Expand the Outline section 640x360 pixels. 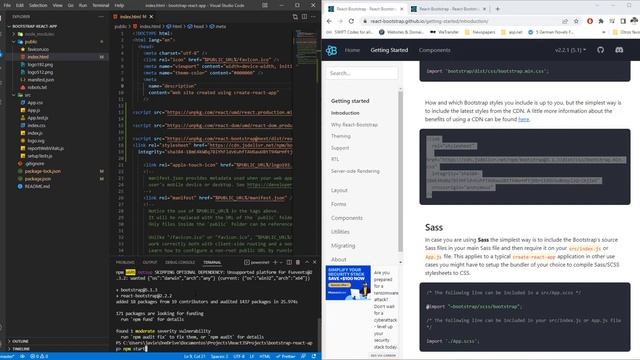pos(20,341)
